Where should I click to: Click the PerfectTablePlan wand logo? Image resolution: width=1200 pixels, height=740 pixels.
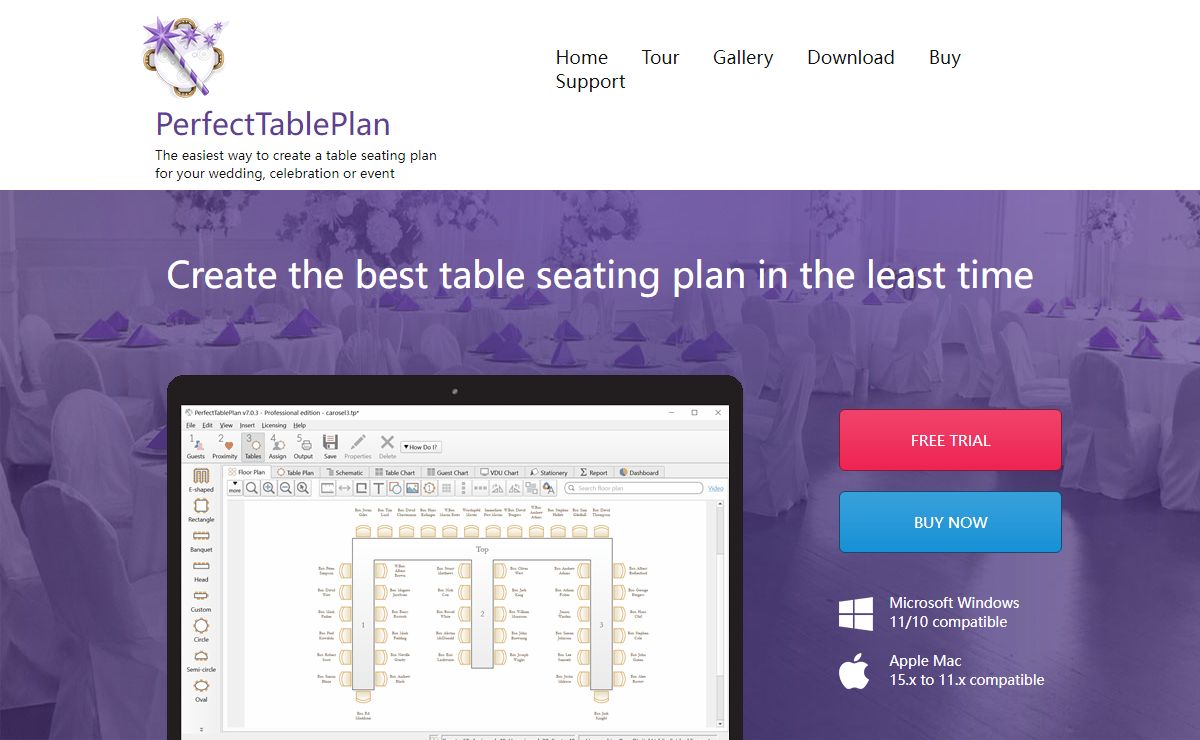184,56
